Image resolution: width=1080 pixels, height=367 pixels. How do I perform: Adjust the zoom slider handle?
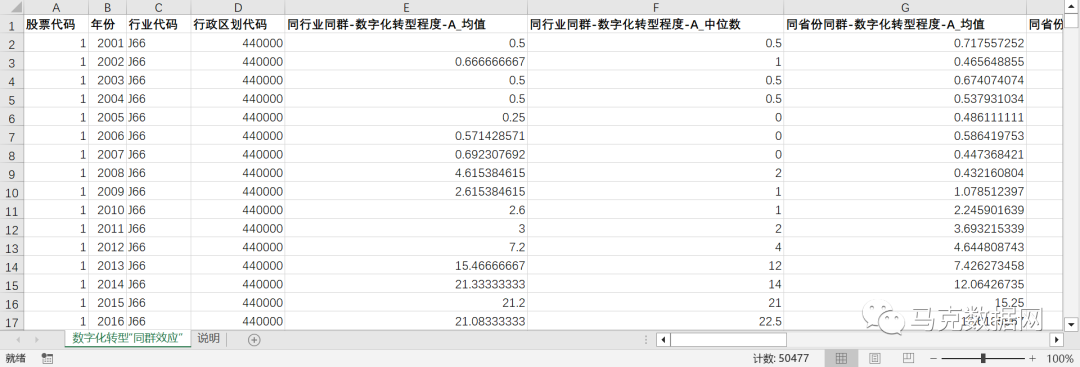[x=983, y=358]
